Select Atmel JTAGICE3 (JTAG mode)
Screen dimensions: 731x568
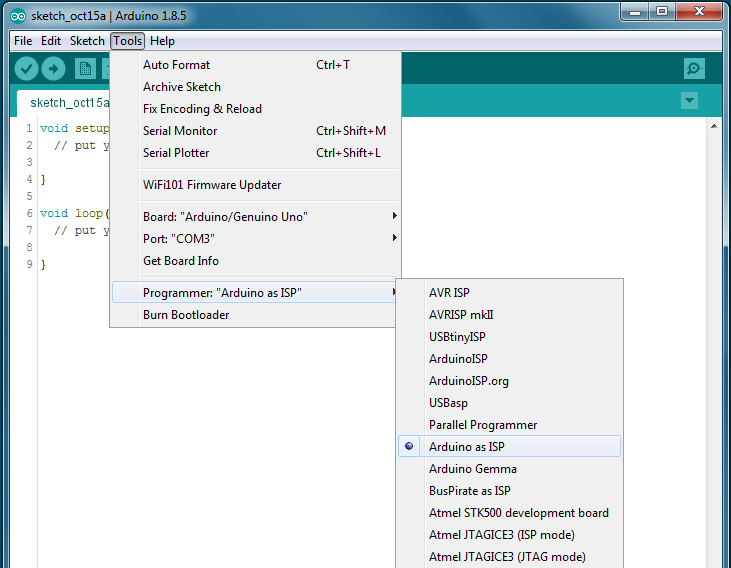pyautogui.click(x=510, y=557)
